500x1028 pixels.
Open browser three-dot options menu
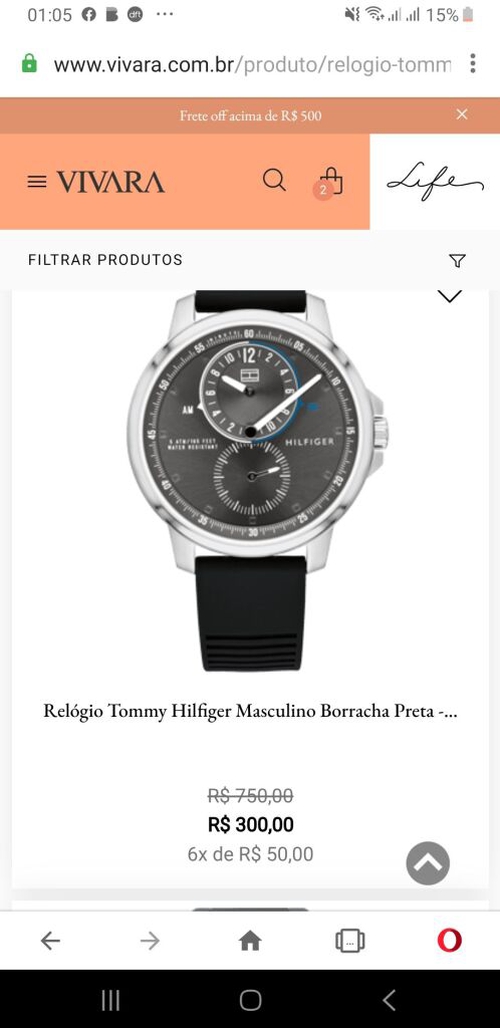pyautogui.click(x=472, y=64)
